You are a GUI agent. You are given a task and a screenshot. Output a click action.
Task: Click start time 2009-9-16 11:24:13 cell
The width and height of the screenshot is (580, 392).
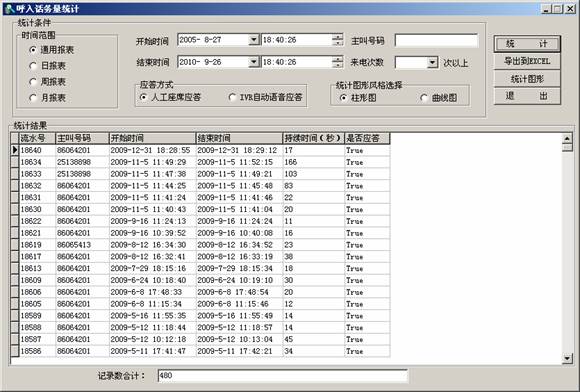(152, 221)
